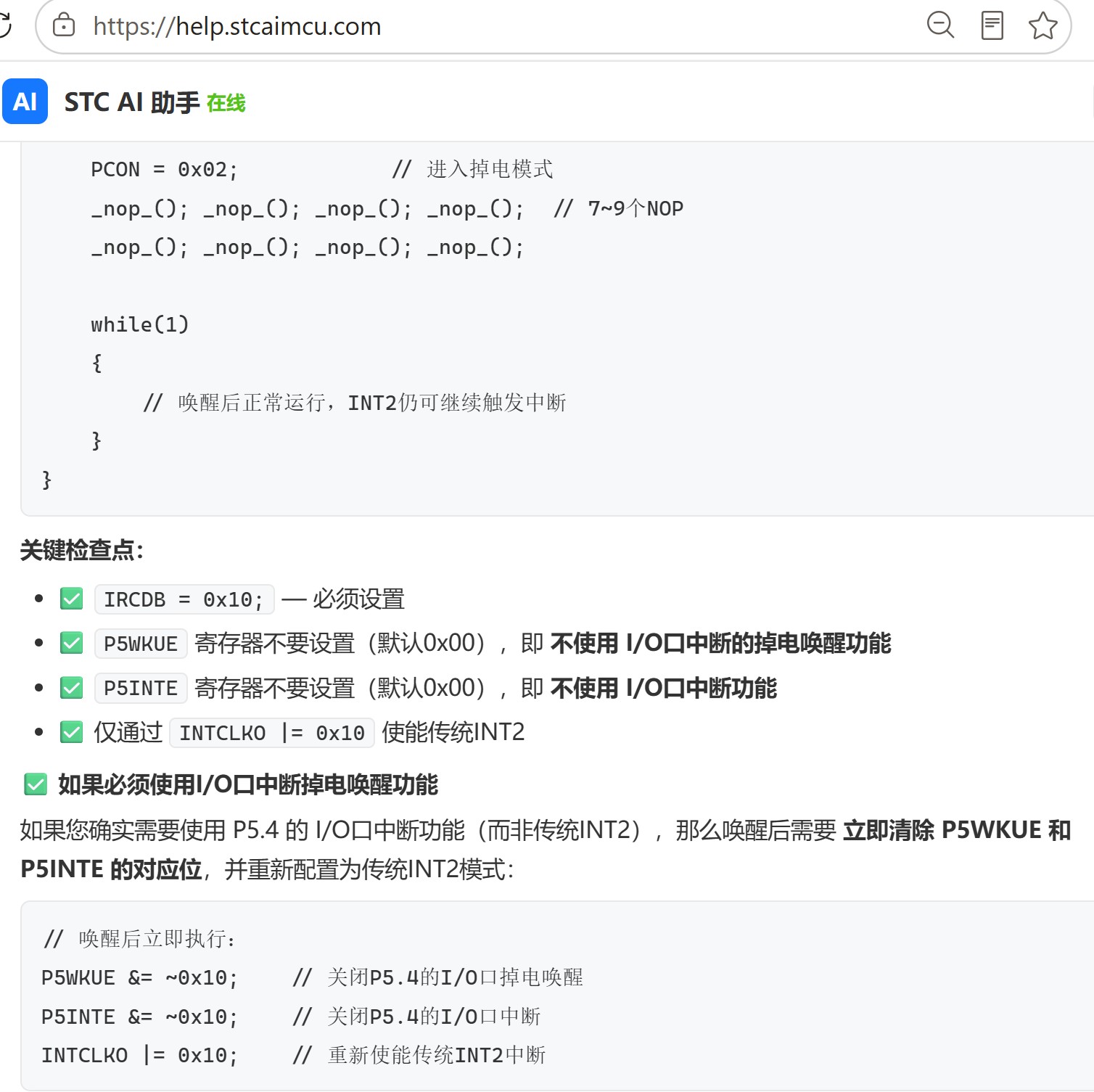Click the green check beside IRCDB
Screen dimensions: 1094x1092
coord(72,599)
